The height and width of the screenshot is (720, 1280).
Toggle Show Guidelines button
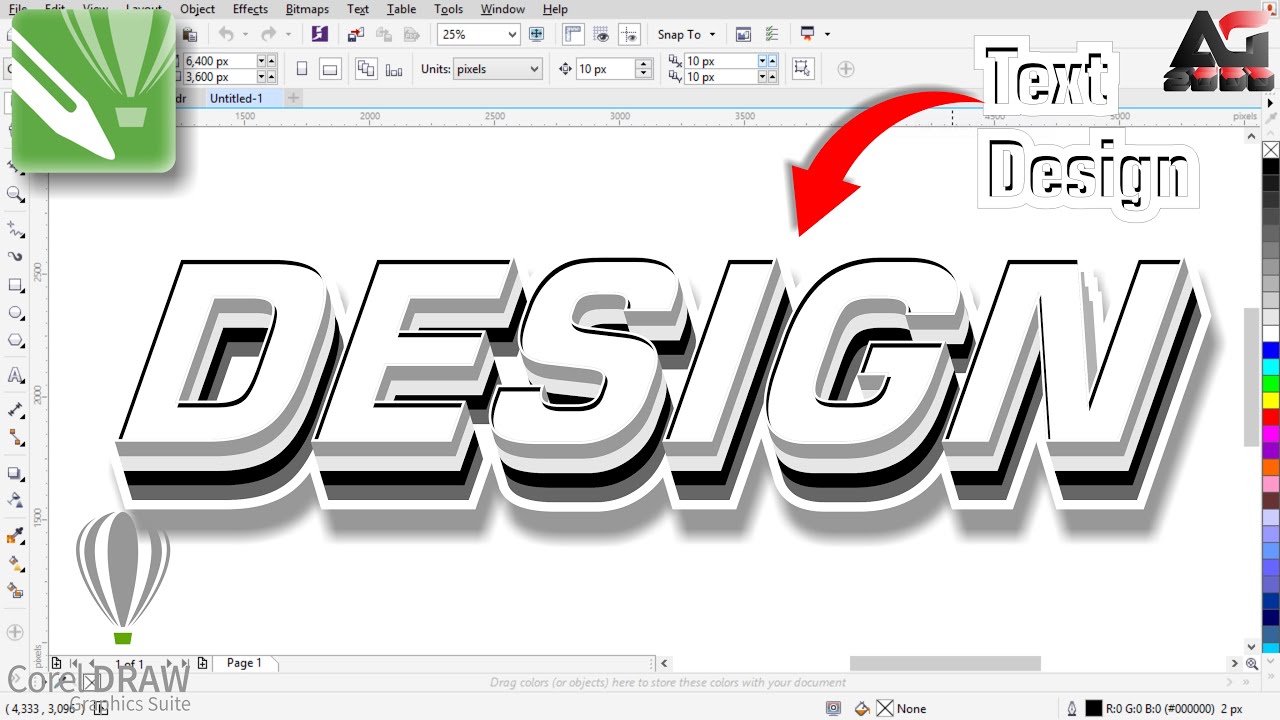[x=629, y=34]
